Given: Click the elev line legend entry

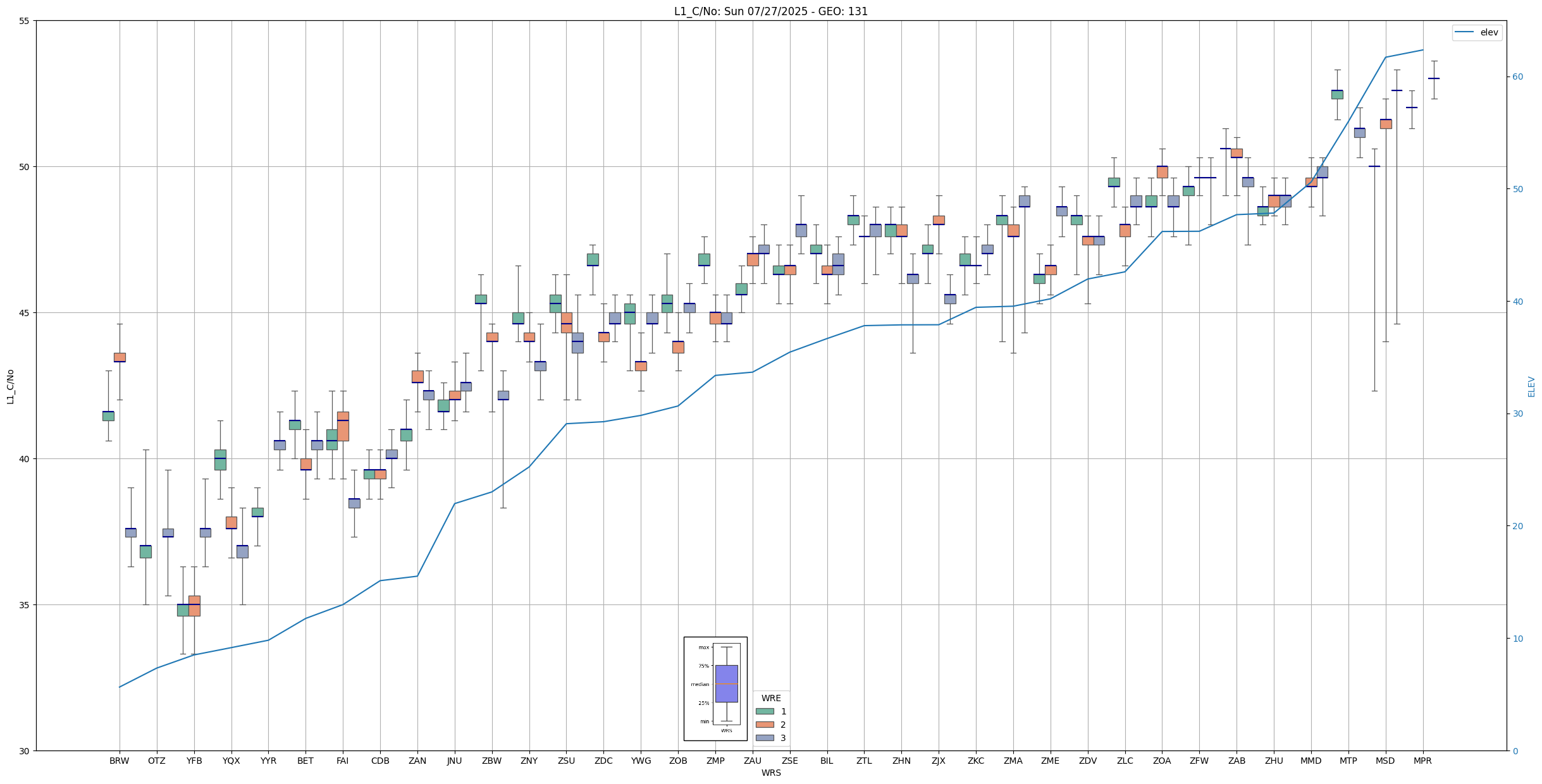Looking at the screenshot, I should click(x=1476, y=32).
